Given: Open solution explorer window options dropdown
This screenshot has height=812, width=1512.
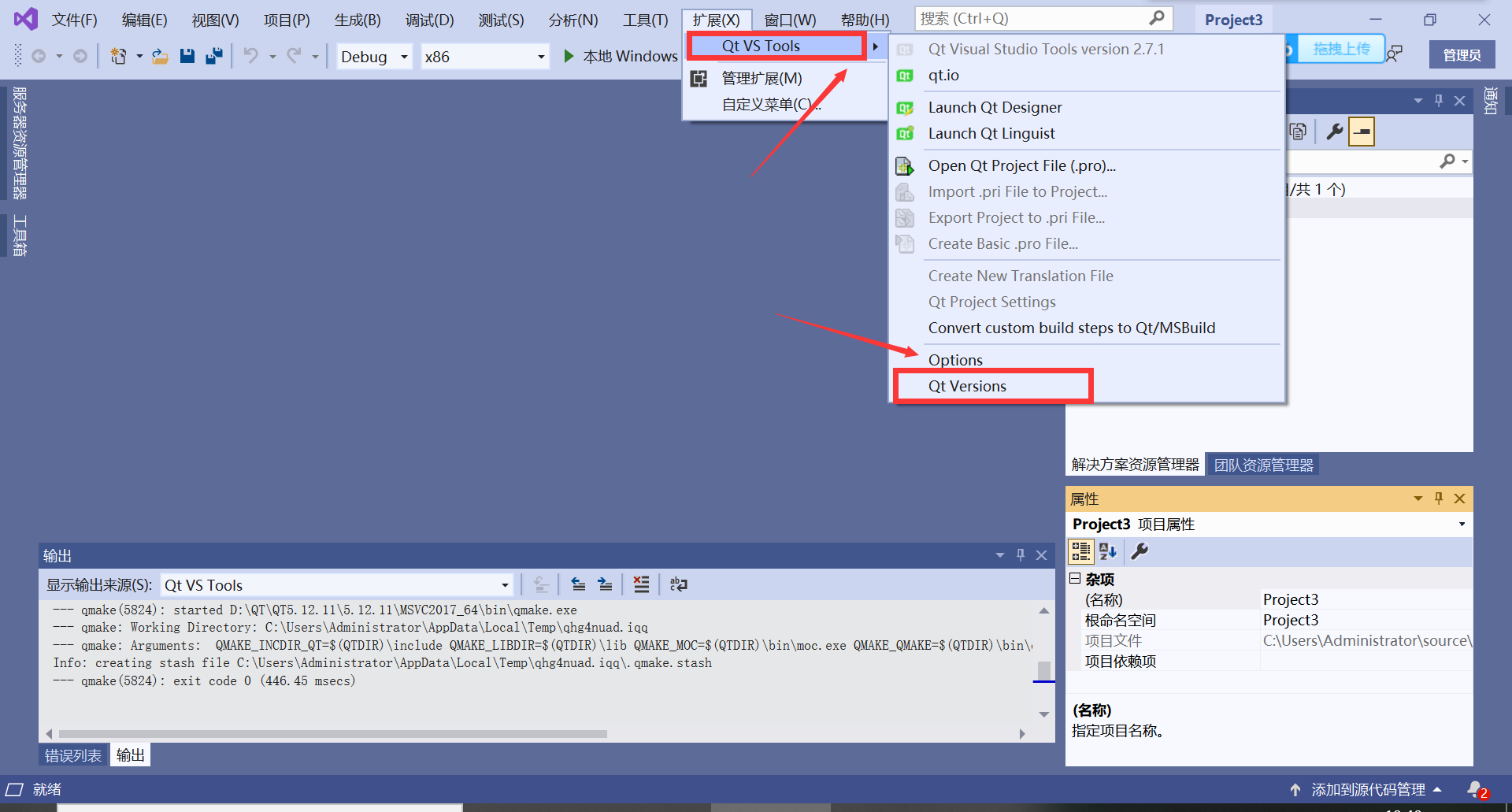Looking at the screenshot, I should pos(1418,101).
